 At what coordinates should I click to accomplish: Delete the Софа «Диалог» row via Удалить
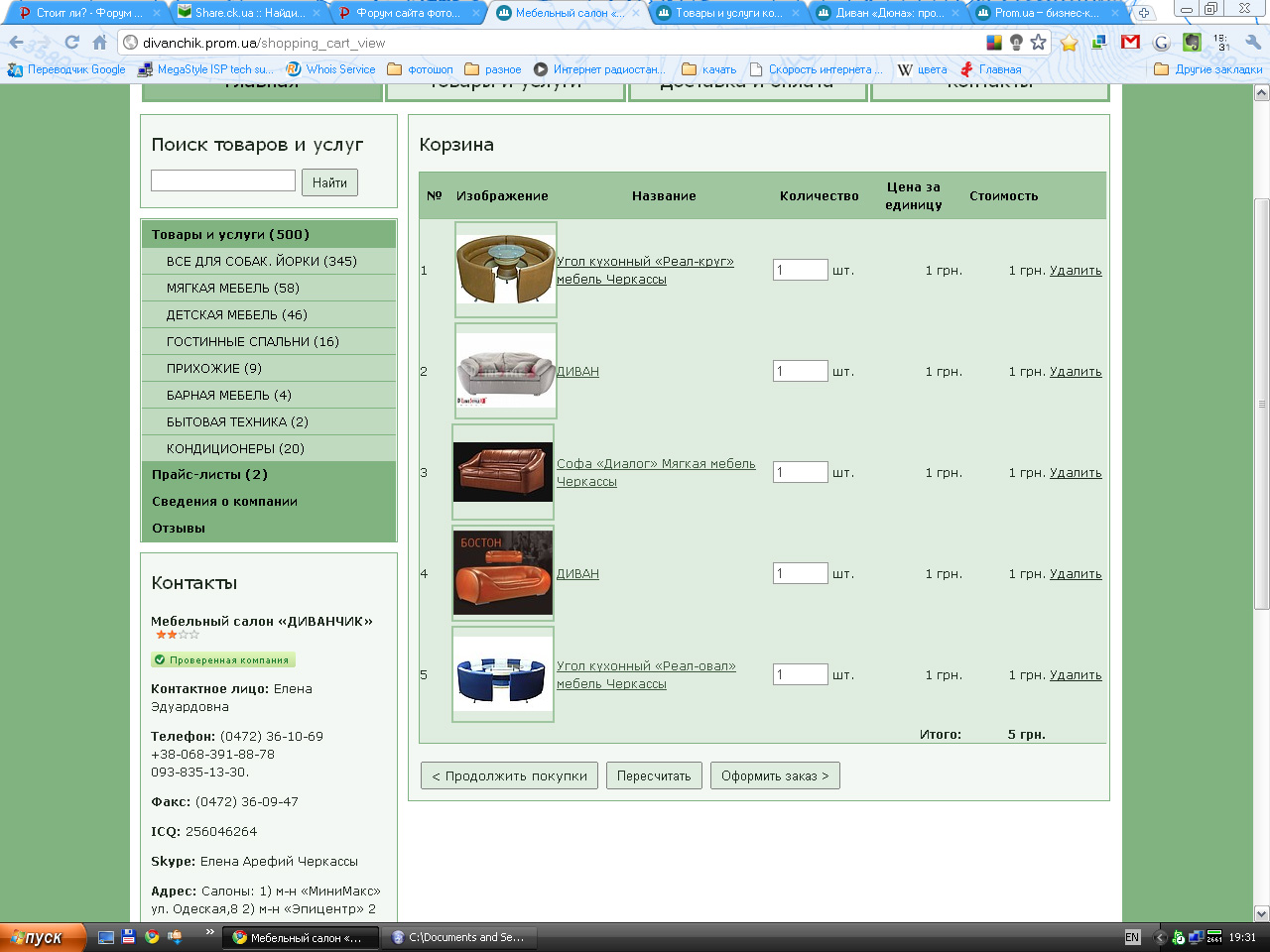pos(1076,472)
